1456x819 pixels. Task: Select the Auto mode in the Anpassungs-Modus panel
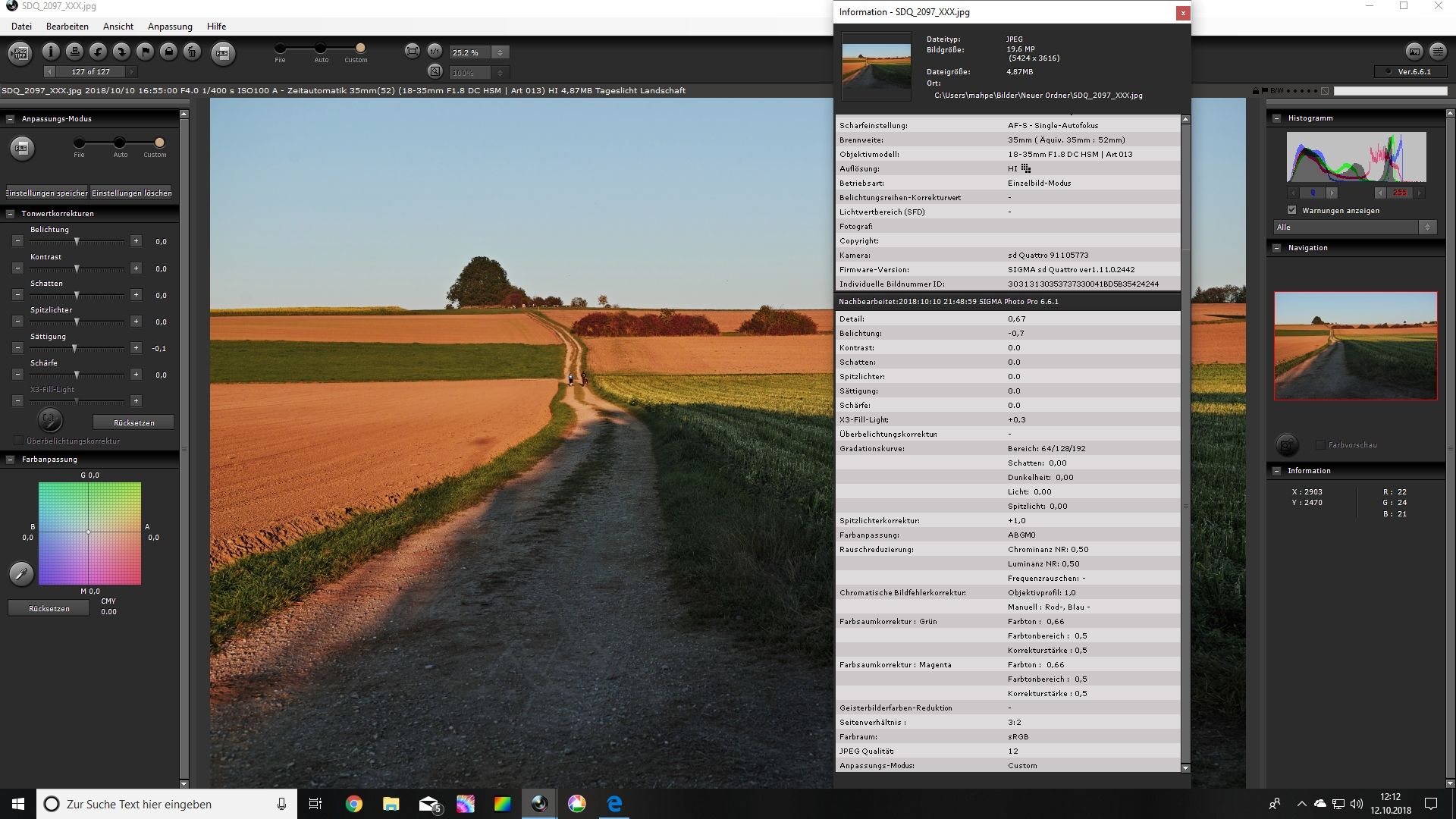pos(120,143)
